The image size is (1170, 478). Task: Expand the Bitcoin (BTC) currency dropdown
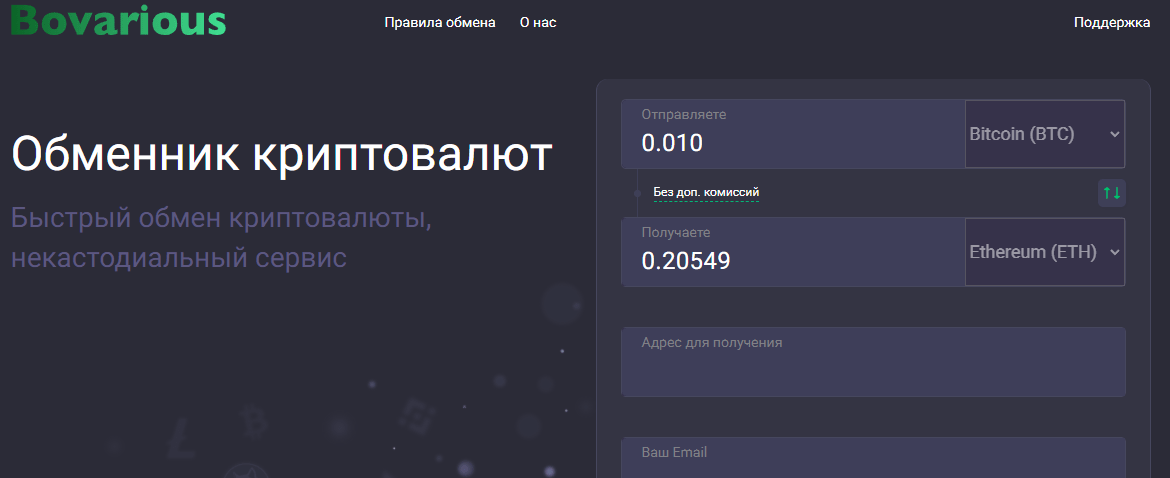pyautogui.click(x=1045, y=134)
